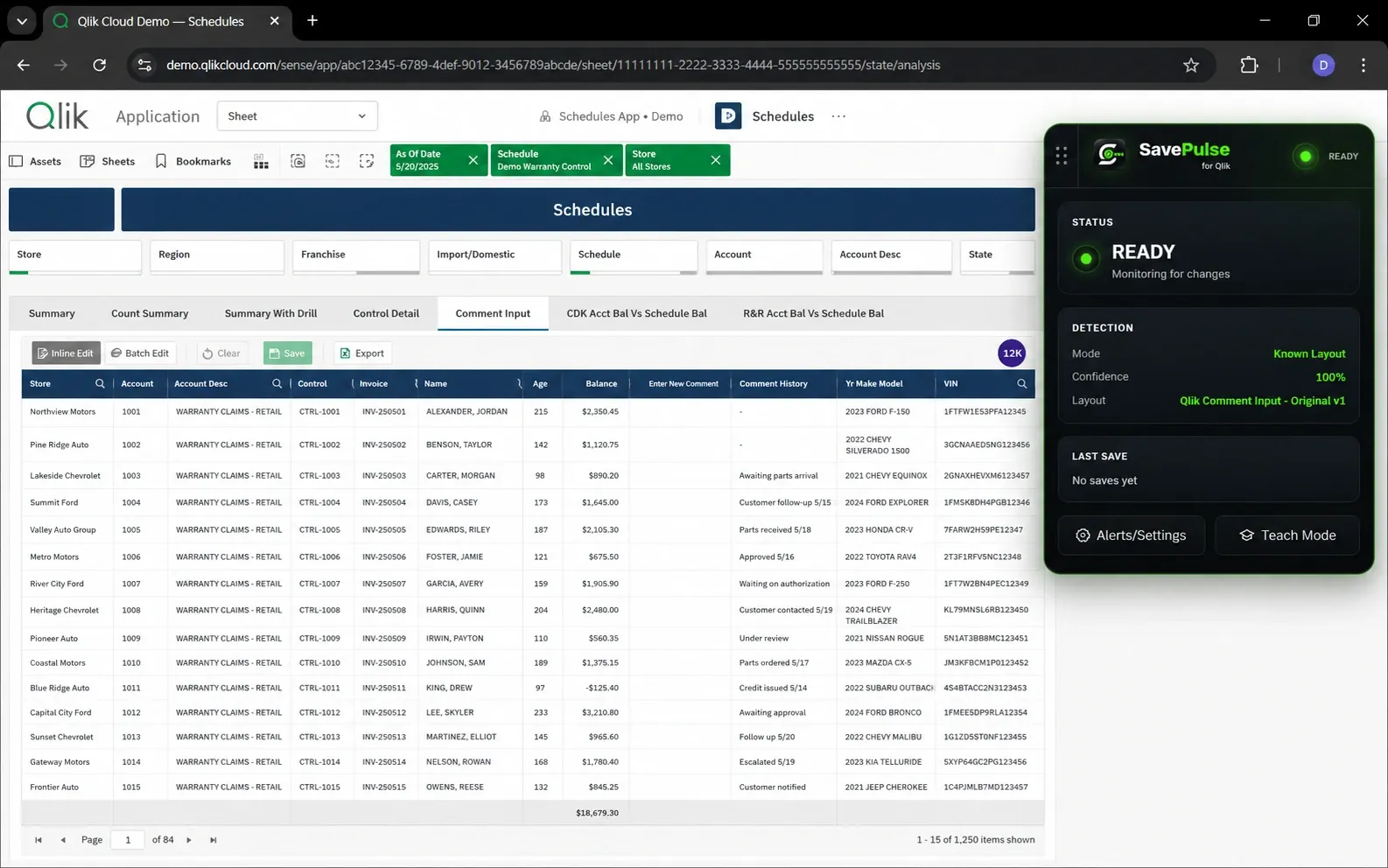
Task: Click the SavePulse logo icon
Action: click(x=1111, y=155)
